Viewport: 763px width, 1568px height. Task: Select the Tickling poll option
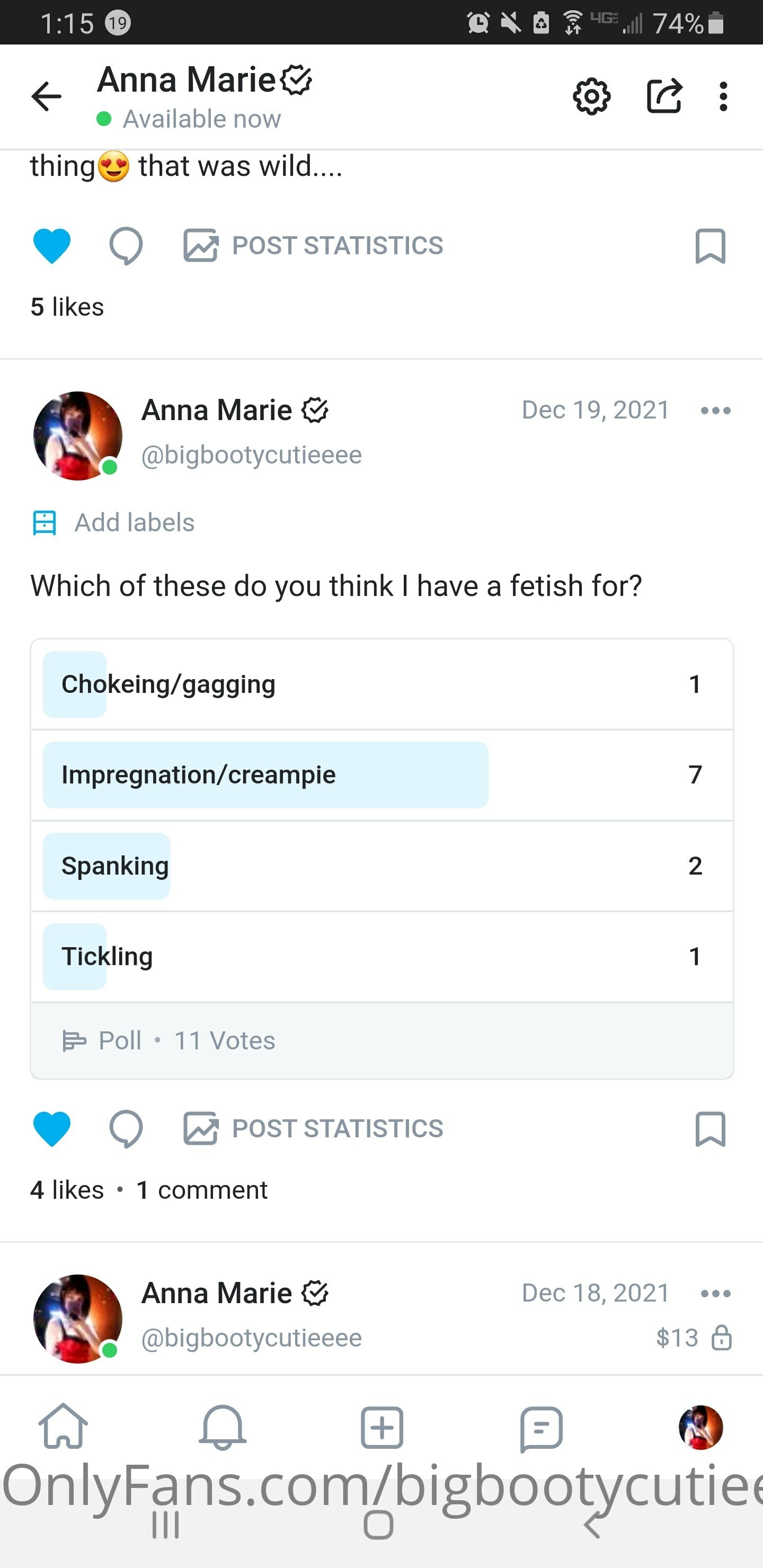tap(382, 956)
